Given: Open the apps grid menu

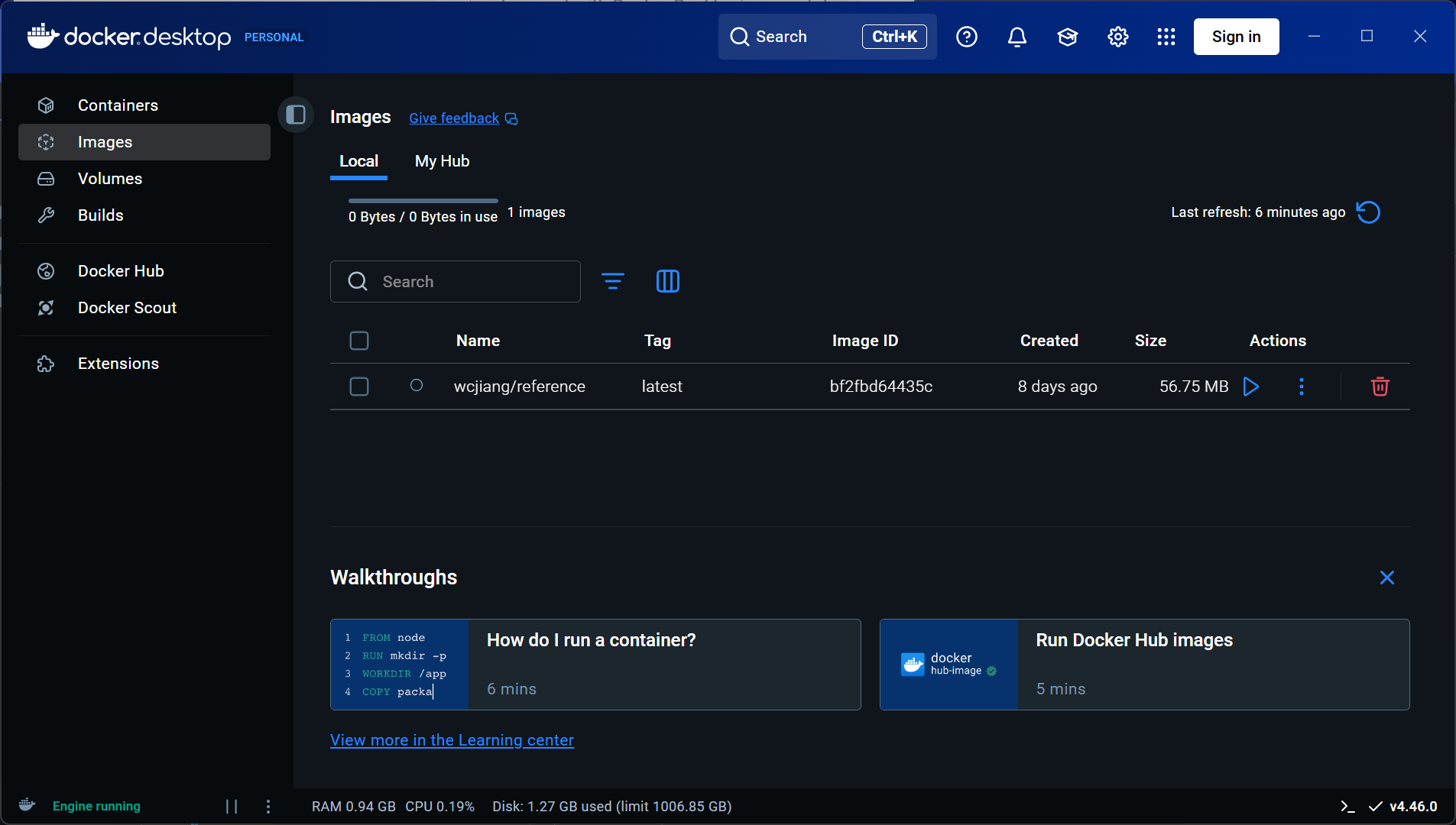Looking at the screenshot, I should tap(1166, 37).
